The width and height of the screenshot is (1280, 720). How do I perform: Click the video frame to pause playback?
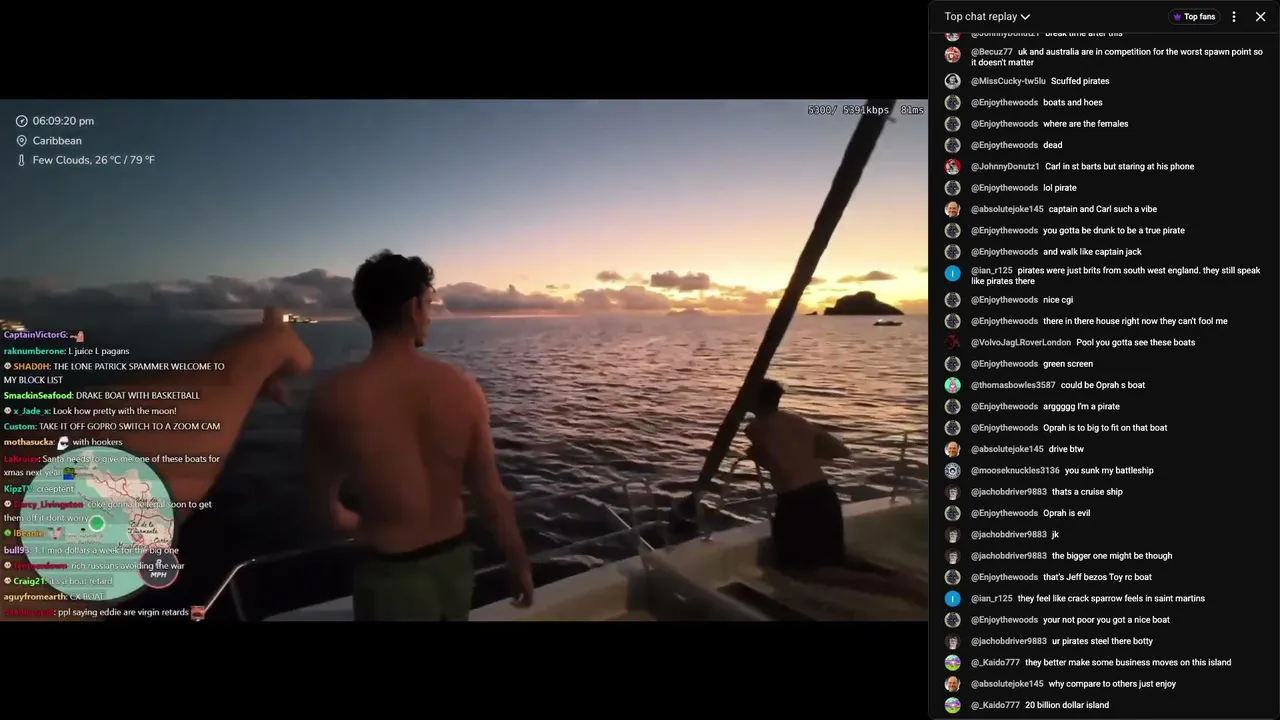(x=464, y=360)
